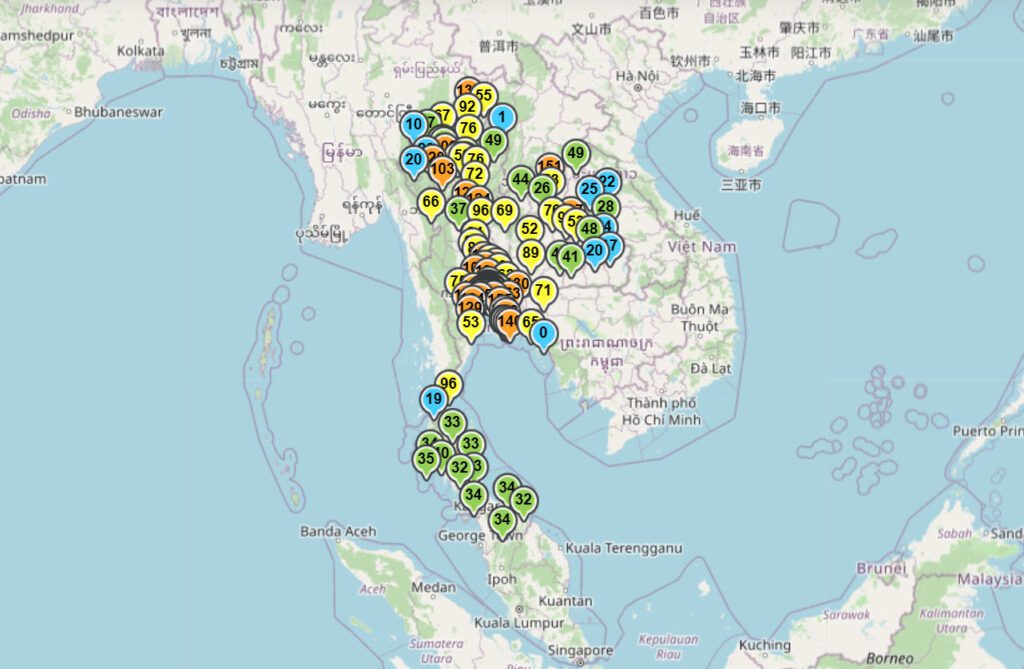
Task: Click the yellow marker showing 69
Action: point(504,211)
